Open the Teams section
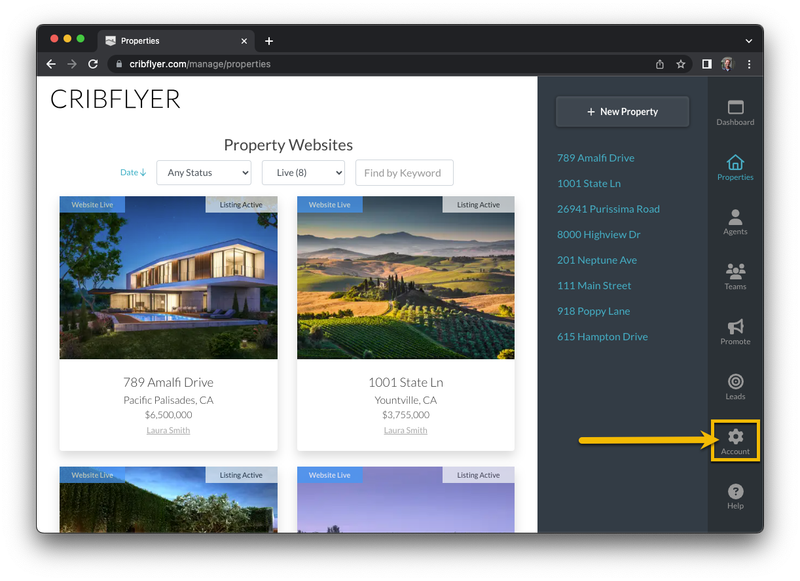The image size is (800, 581). click(735, 277)
